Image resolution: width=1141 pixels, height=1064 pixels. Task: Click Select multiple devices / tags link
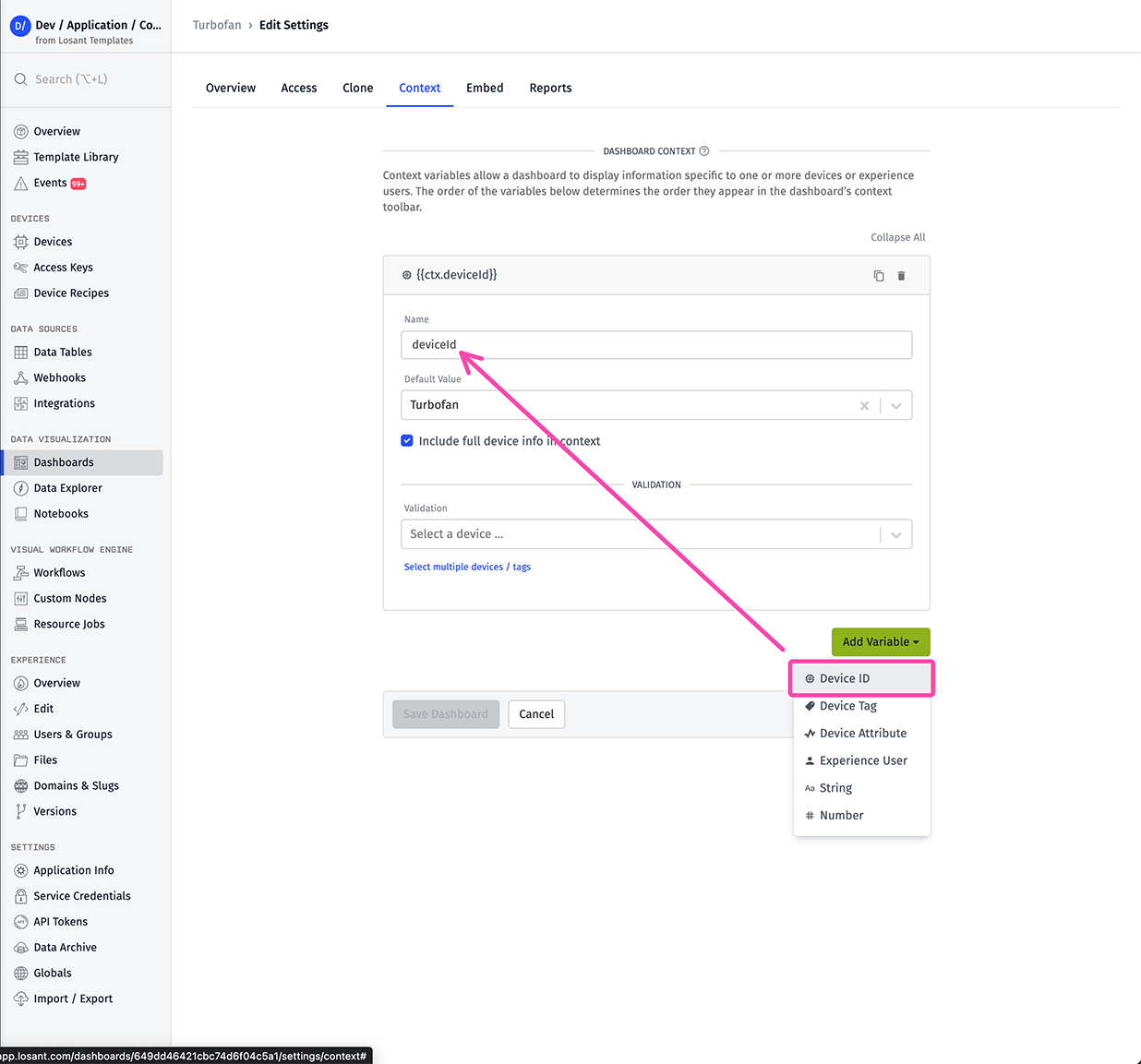(467, 568)
